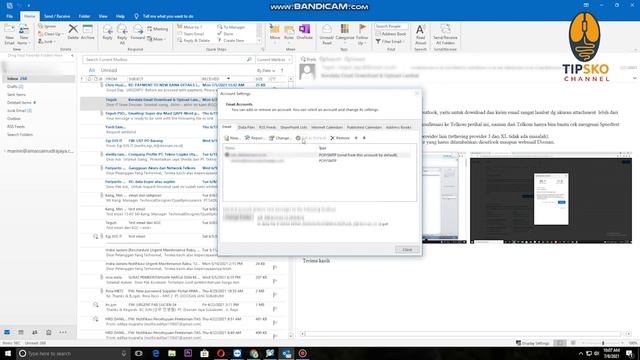The height and width of the screenshot is (360, 640).
Task: Select the RSS Feeds folder
Action: pos(16,127)
